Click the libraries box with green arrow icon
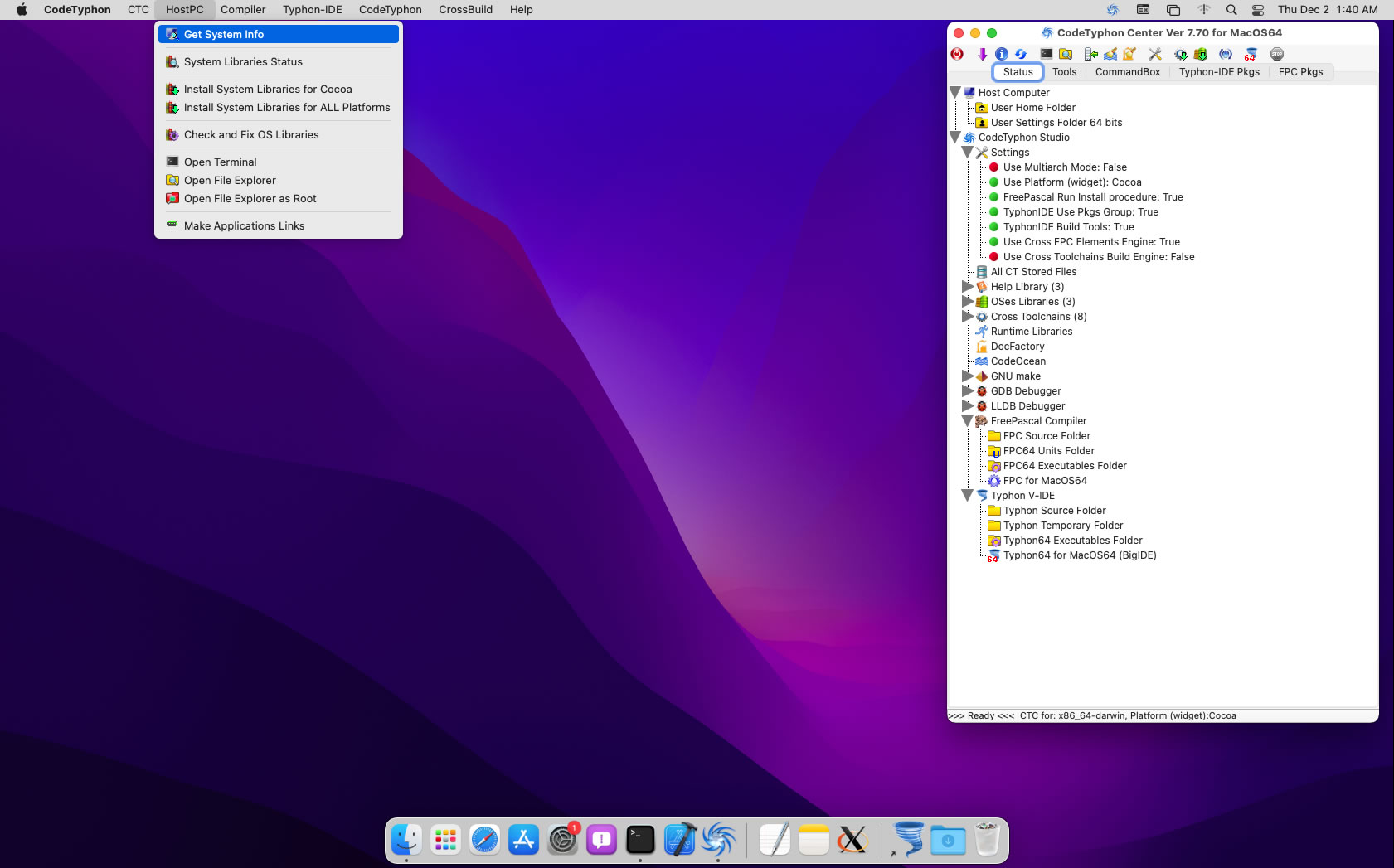Image resolution: width=1394 pixels, height=868 pixels. 1200,54
